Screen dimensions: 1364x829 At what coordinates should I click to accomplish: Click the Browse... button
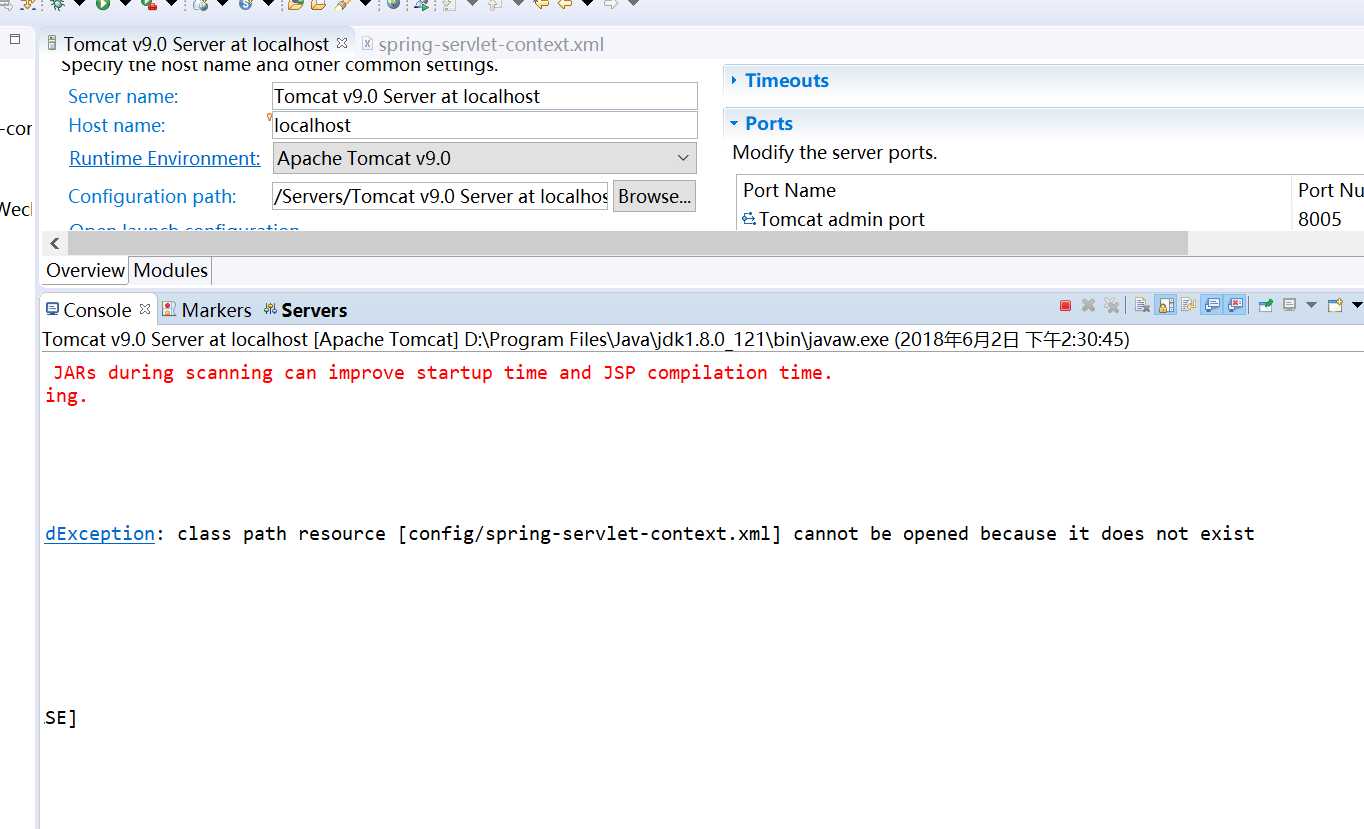654,196
